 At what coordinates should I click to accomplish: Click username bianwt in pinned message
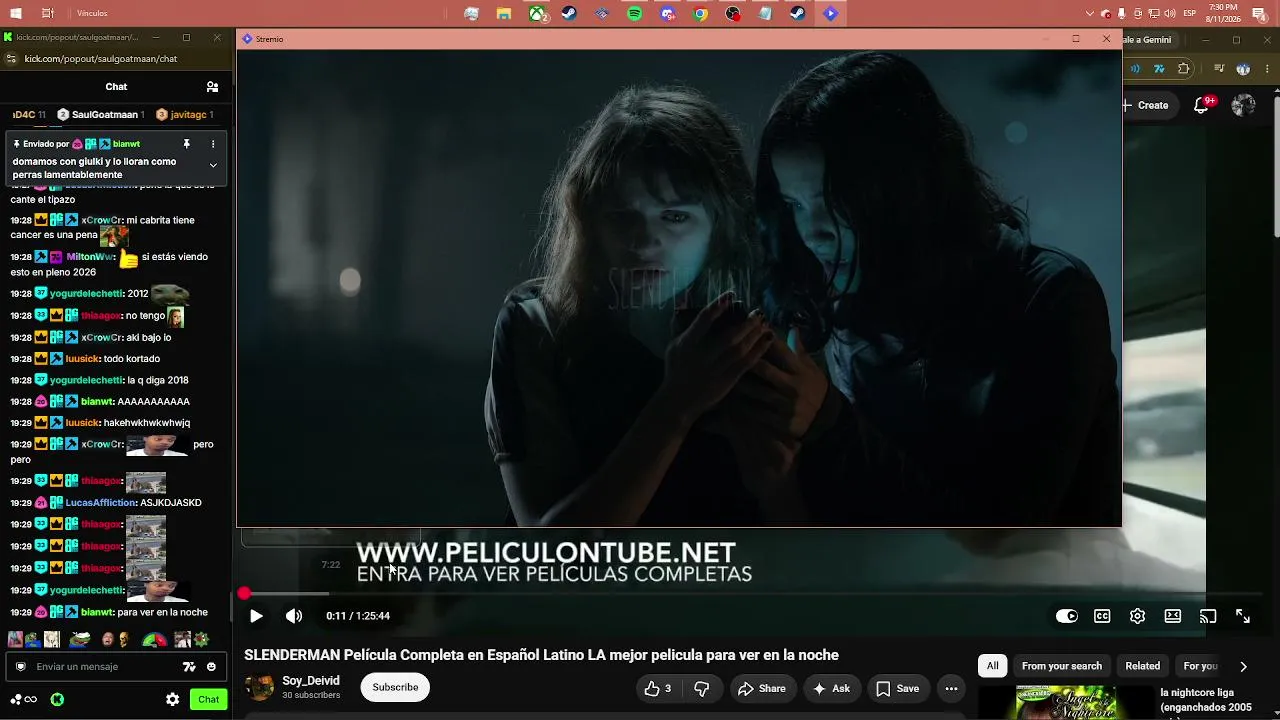coord(126,144)
